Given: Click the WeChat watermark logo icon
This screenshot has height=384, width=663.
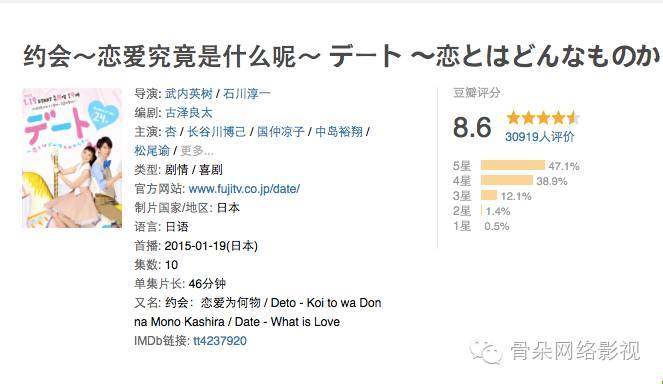Looking at the screenshot, I should (486, 351).
